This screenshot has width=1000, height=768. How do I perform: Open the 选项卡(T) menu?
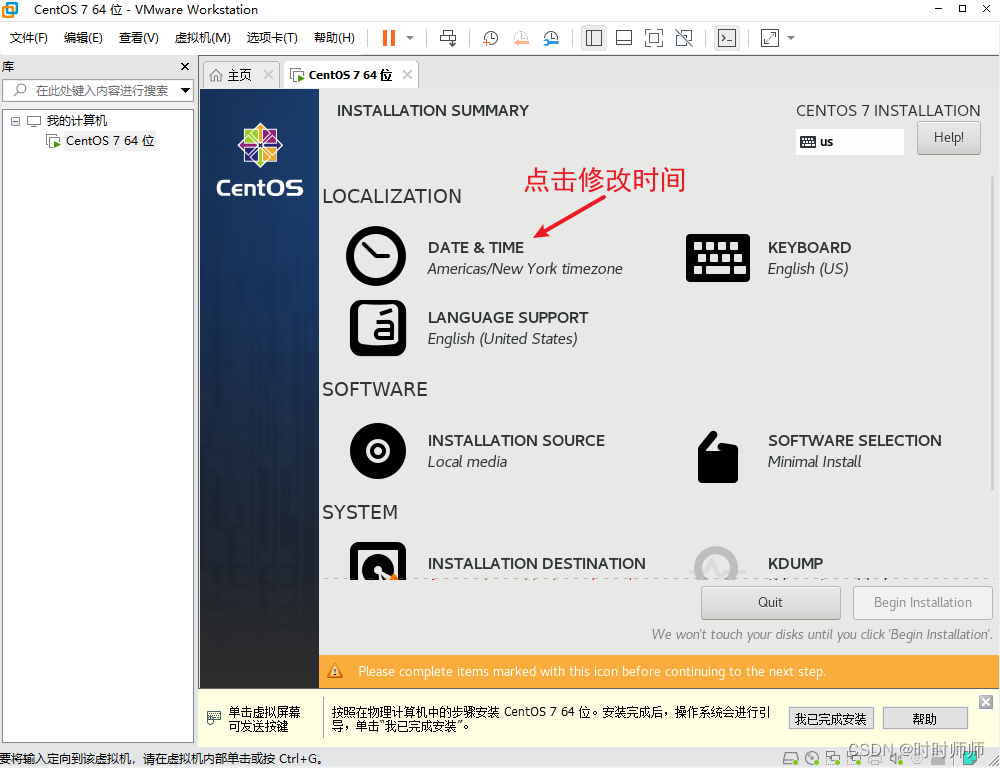coord(272,38)
